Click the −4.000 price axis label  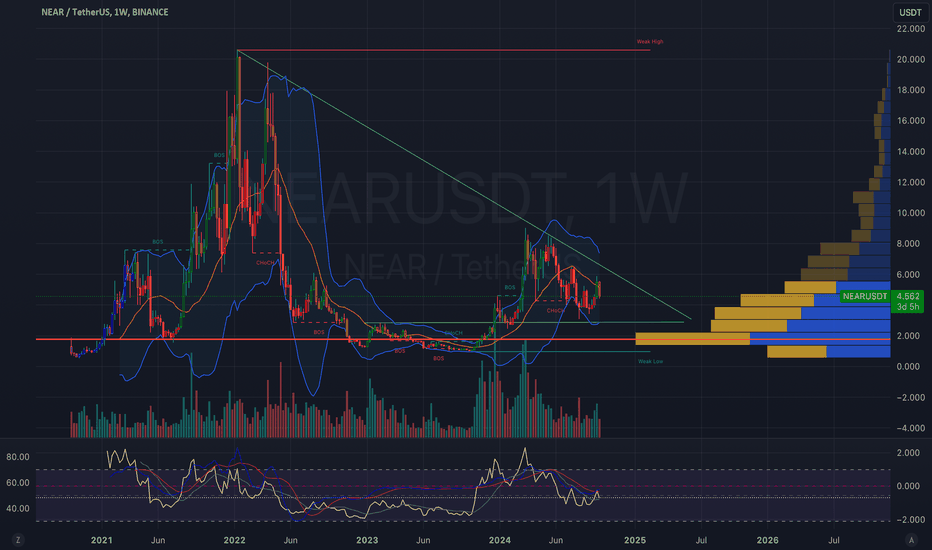911,428
